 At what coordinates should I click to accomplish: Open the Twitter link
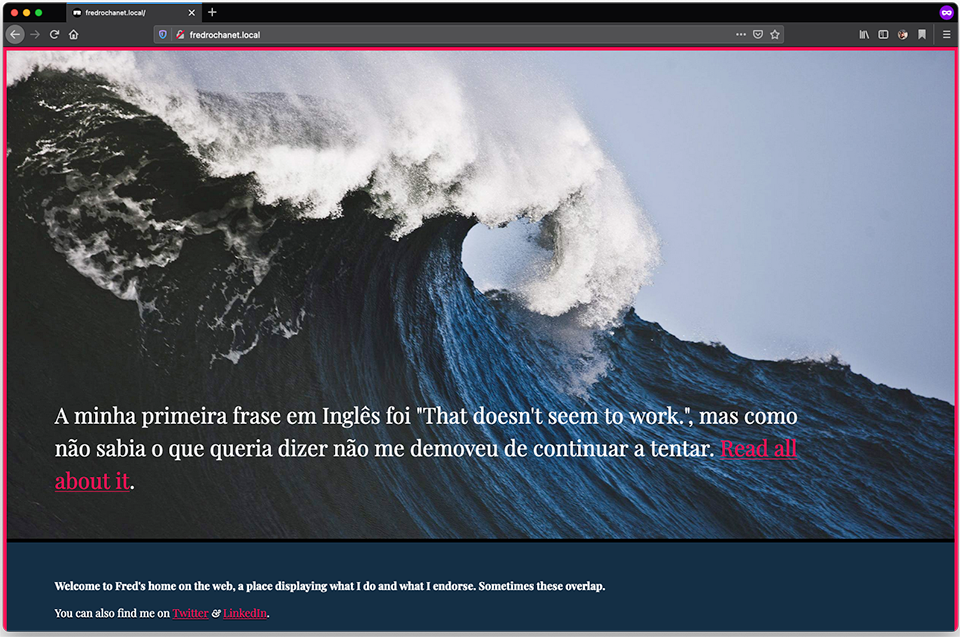point(190,613)
